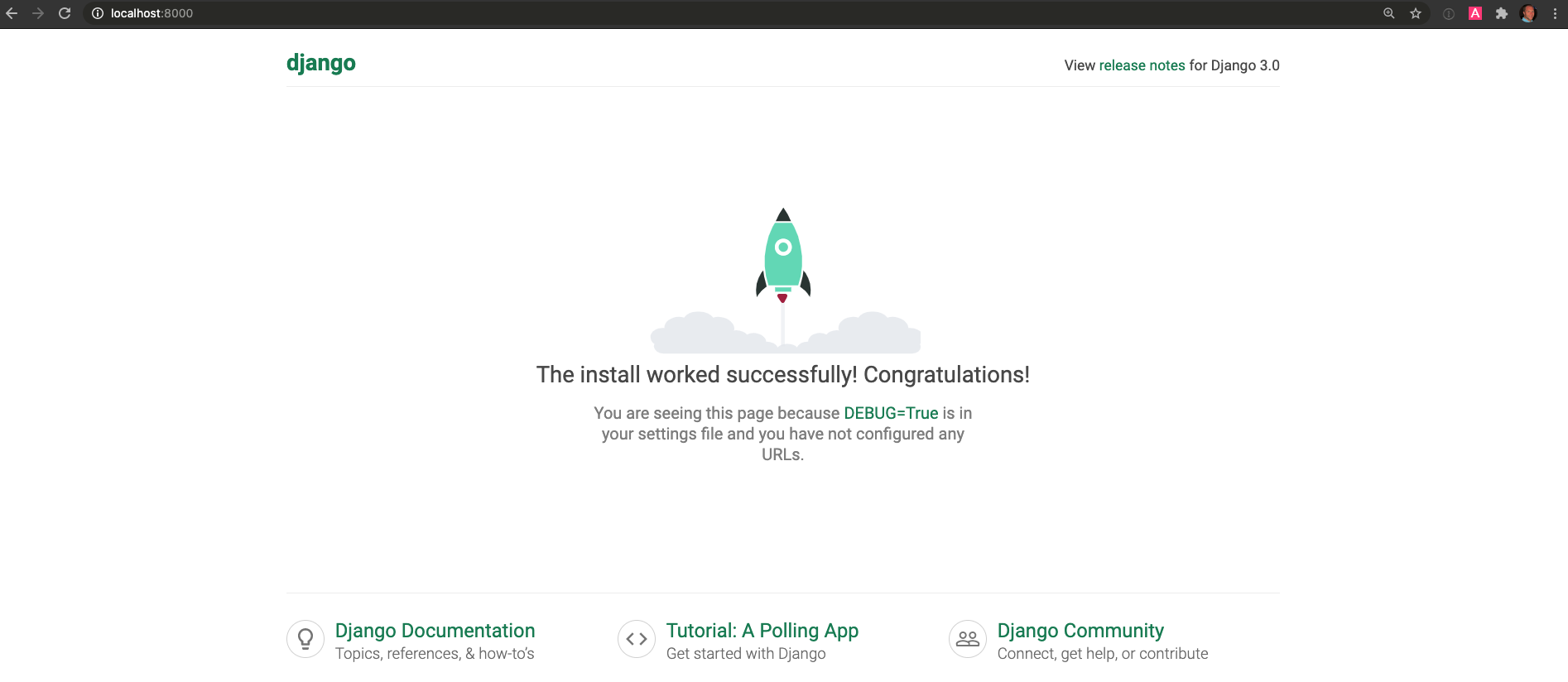Click the 'your settings file' paragraph text
The height and width of the screenshot is (682, 1568).
[783, 434]
